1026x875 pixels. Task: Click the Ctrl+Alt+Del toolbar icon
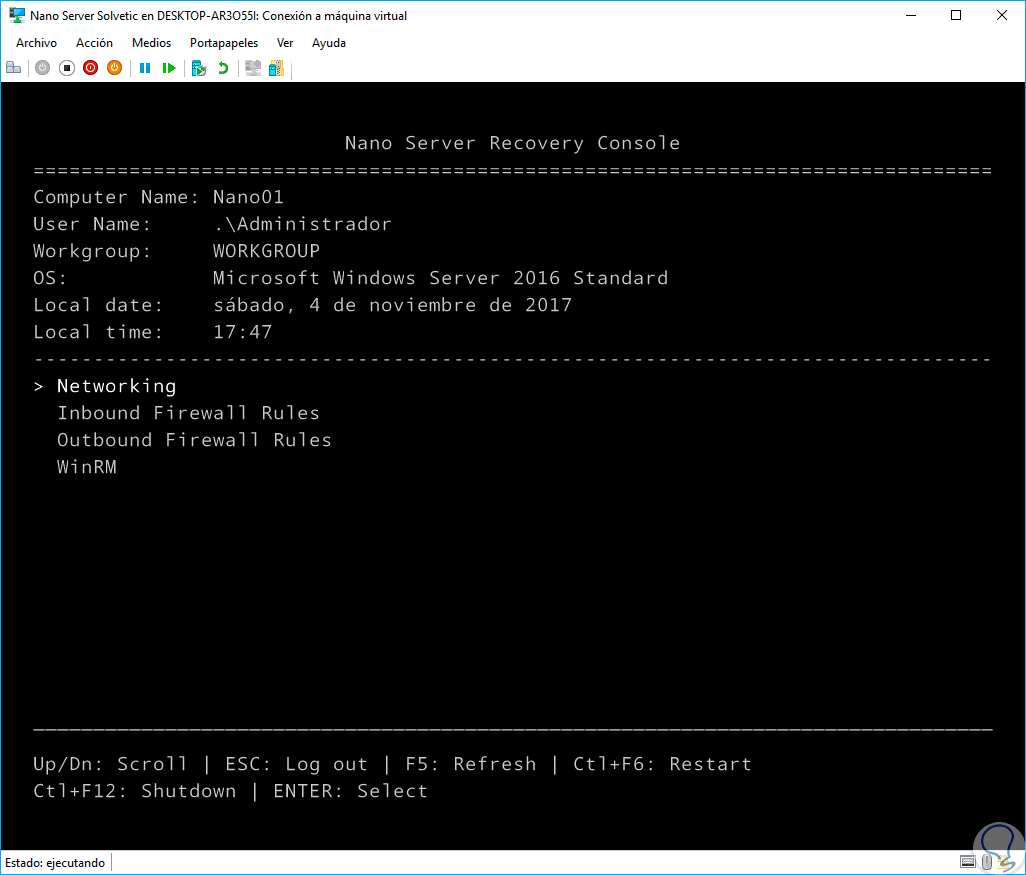point(13,67)
